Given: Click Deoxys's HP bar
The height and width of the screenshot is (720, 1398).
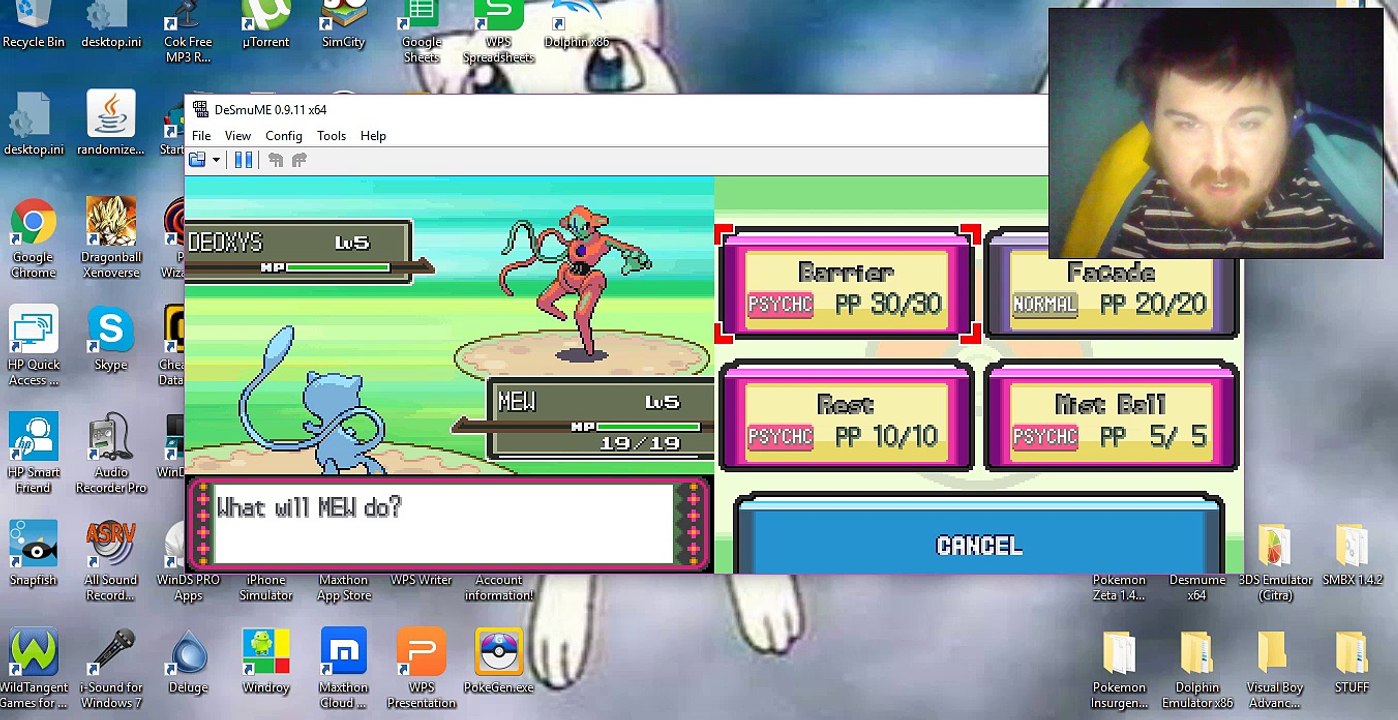Looking at the screenshot, I should pos(338,267).
